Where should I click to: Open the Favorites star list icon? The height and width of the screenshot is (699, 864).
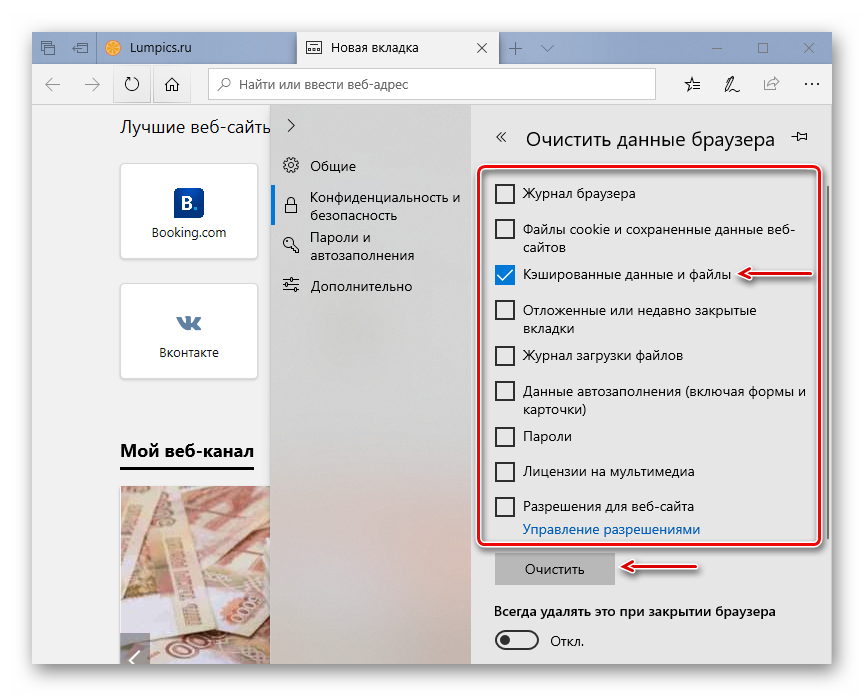point(693,85)
